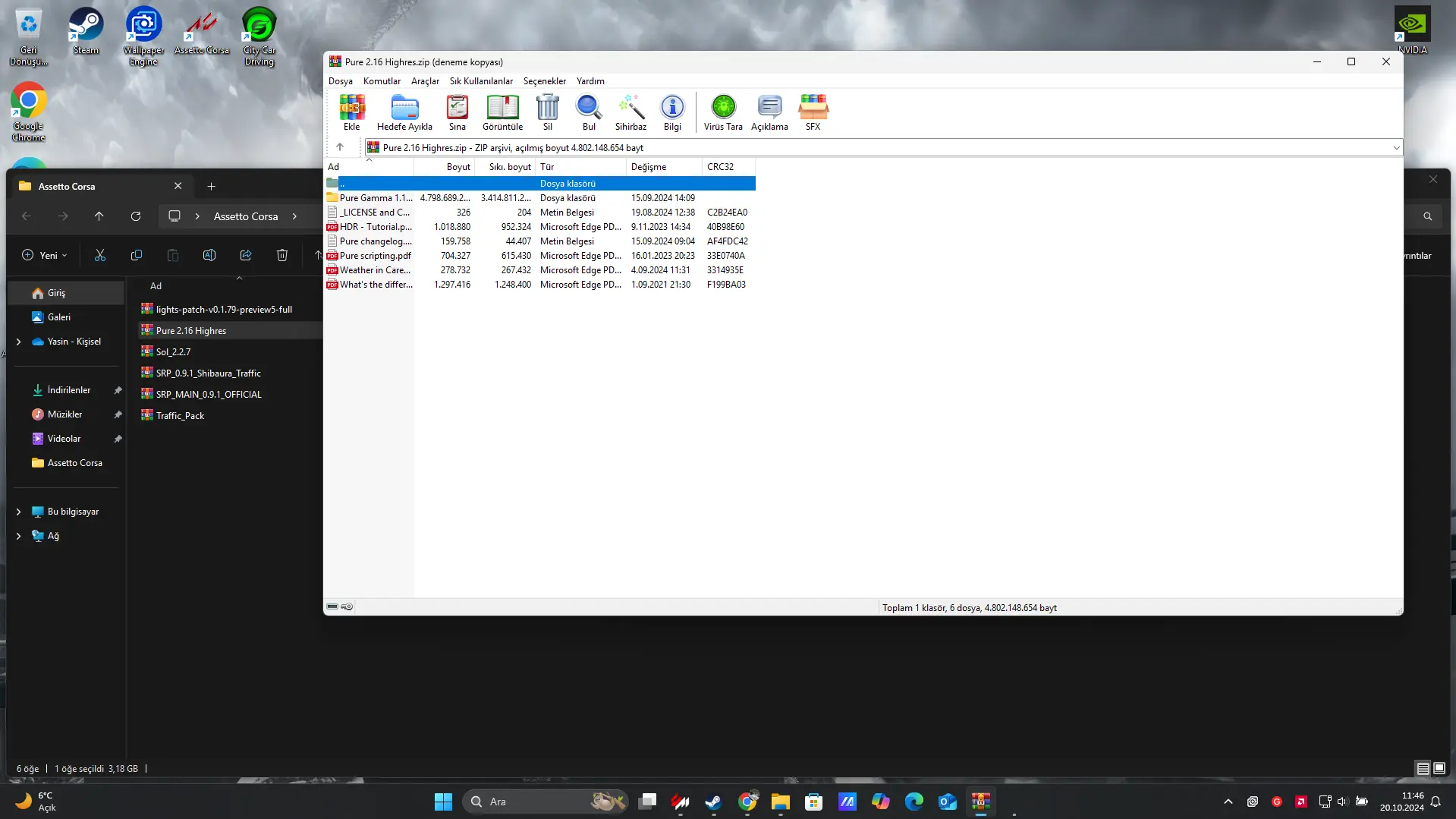Click the Sil delete icon in WinRAR
The height and width of the screenshot is (819, 1456).
547,112
